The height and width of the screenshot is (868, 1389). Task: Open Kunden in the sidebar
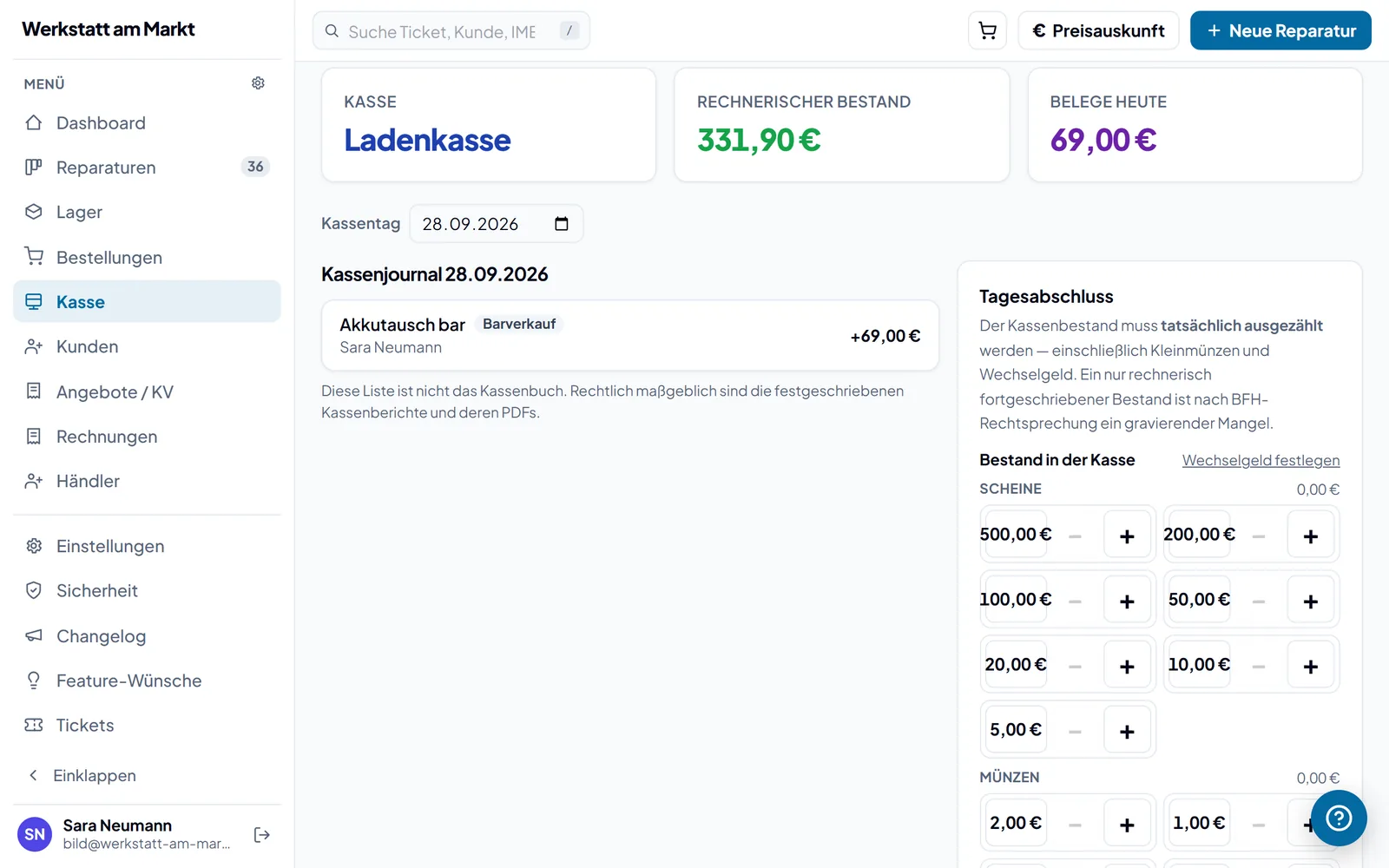tap(147, 346)
